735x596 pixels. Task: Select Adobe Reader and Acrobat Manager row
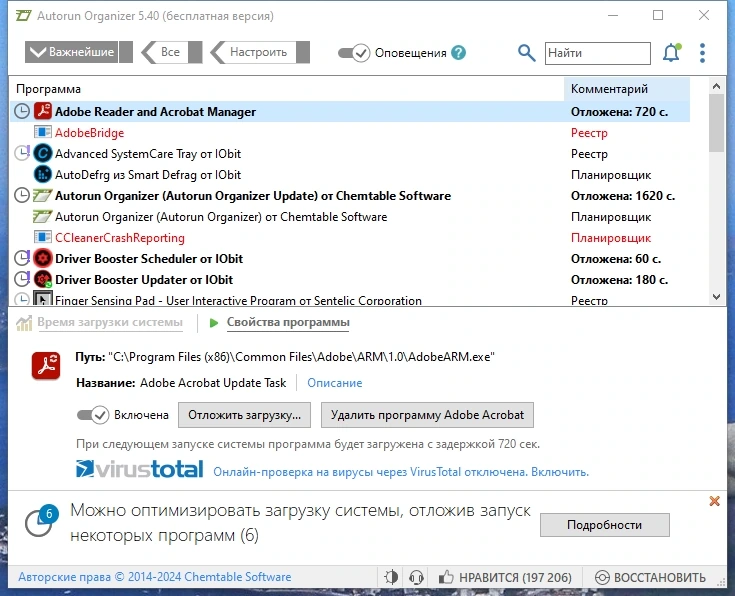click(350, 112)
